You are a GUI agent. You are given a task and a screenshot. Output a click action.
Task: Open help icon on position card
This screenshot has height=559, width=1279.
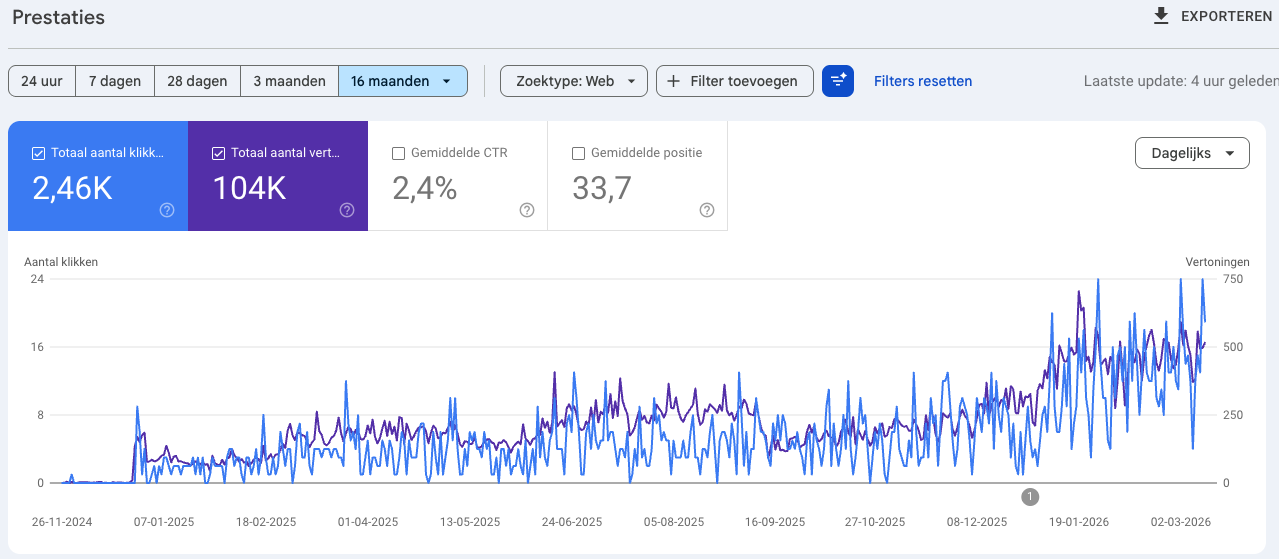tap(707, 210)
